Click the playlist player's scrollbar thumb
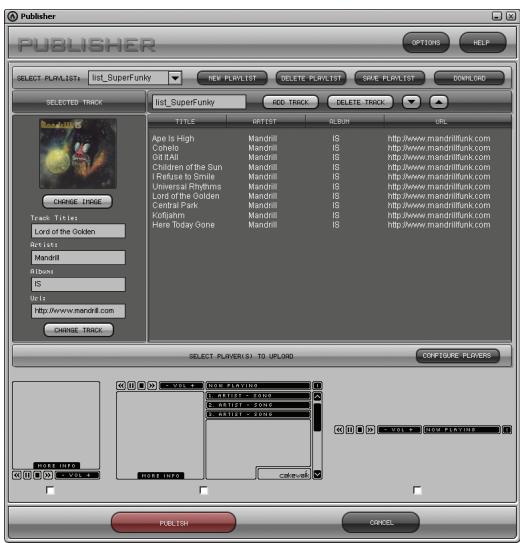The image size is (520, 543). point(317,417)
